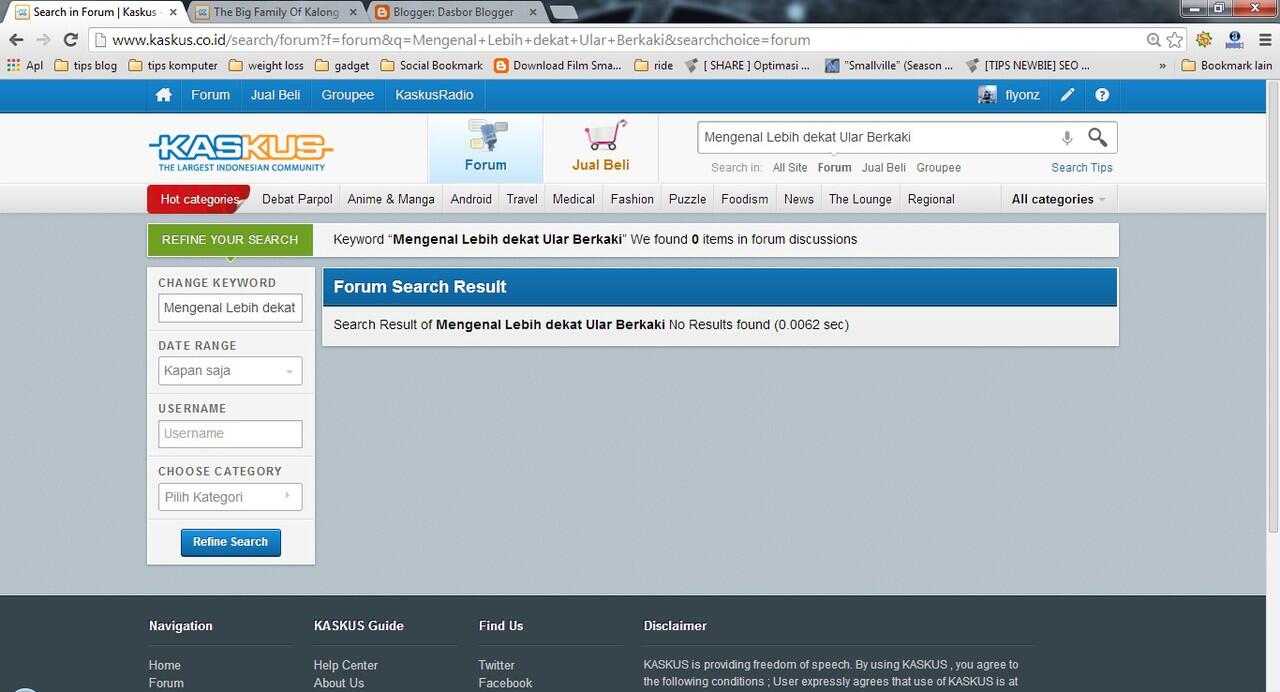
Task: Open Foodism category
Action: 745,199
